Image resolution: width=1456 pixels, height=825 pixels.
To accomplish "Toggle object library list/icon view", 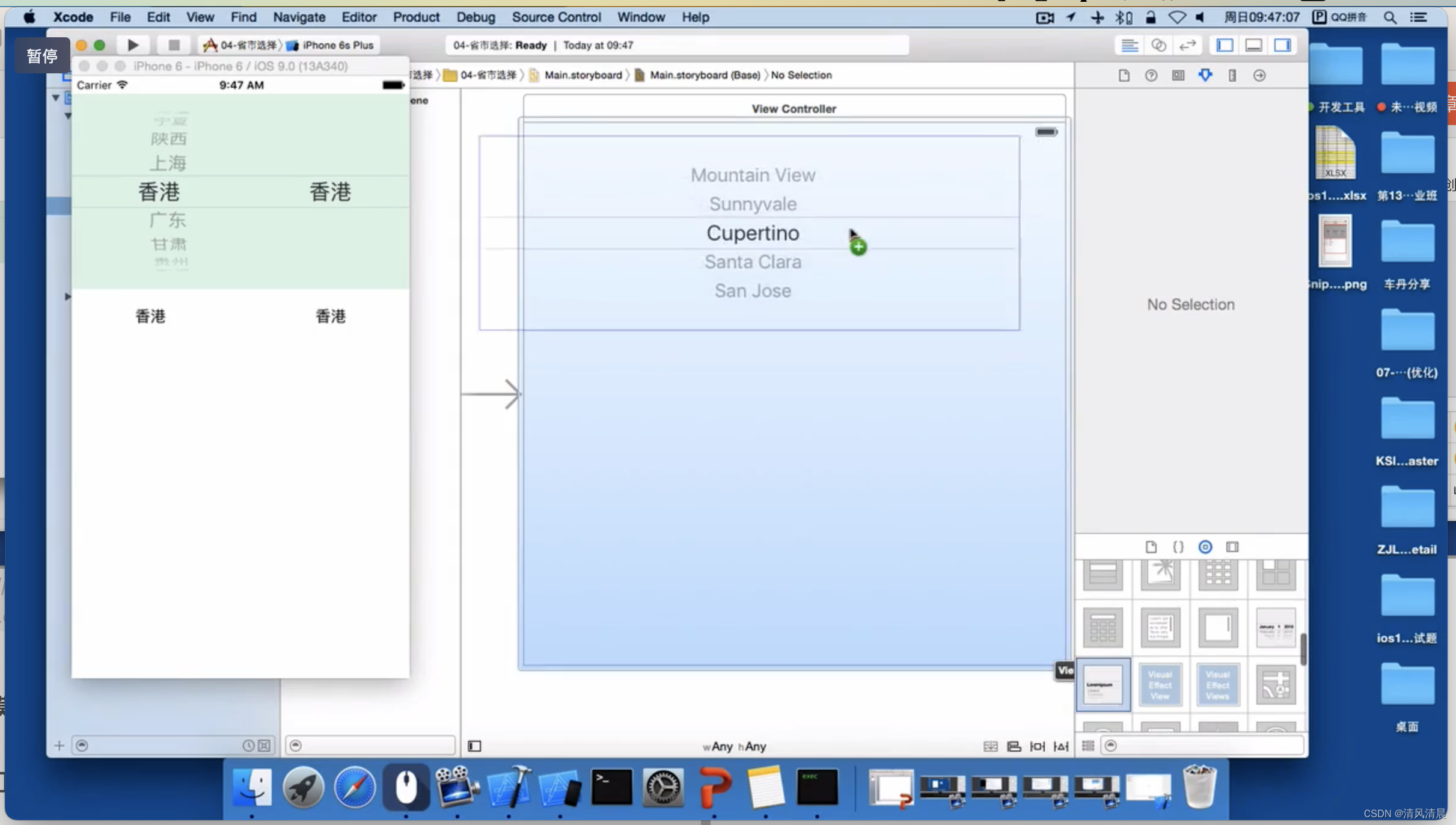I will point(1087,746).
